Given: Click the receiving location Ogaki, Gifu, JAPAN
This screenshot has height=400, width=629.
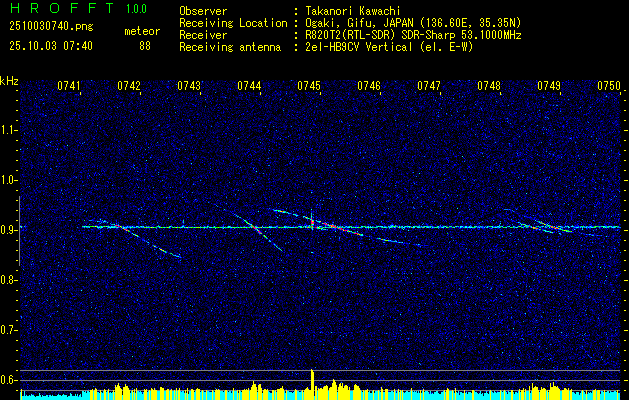Looking at the screenshot, I should [x=361, y=23].
